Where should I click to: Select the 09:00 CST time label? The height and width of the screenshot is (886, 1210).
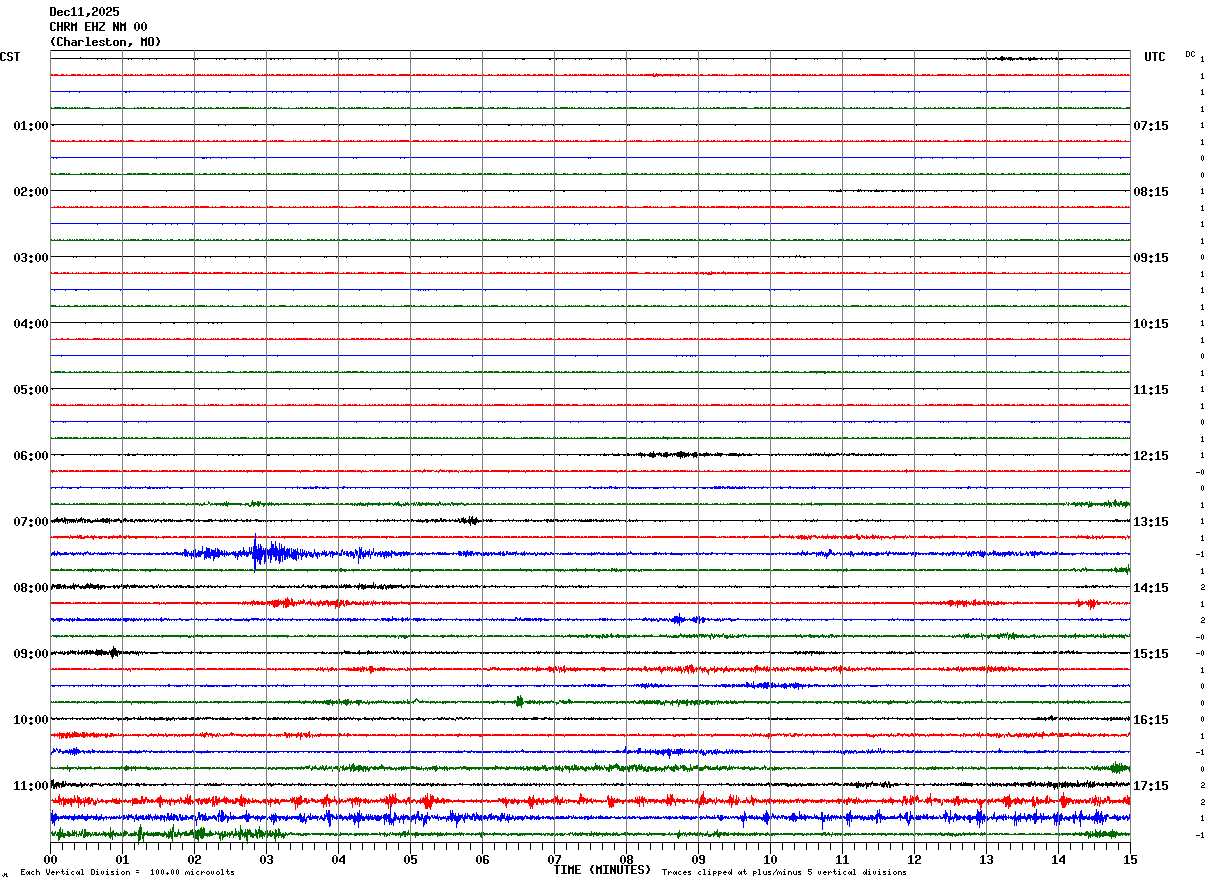point(30,654)
